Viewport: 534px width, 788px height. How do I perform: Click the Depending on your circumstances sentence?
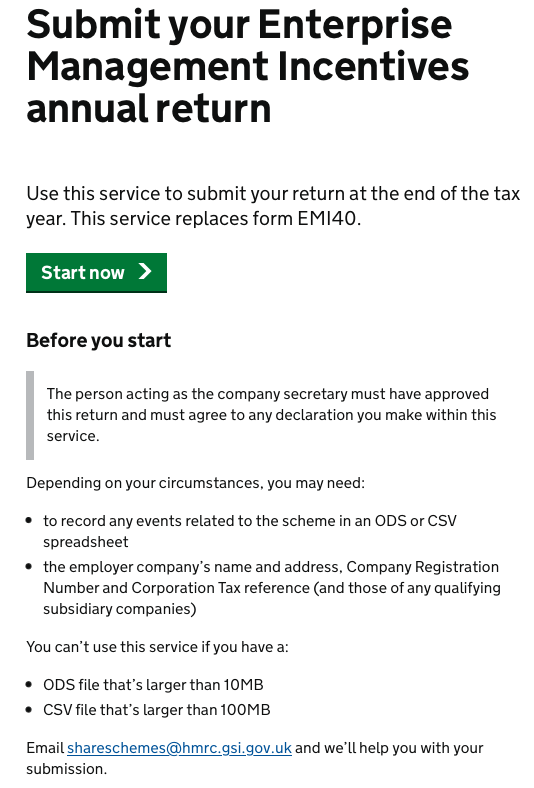[x=195, y=483]
